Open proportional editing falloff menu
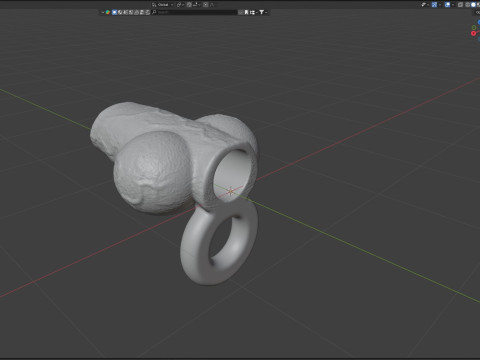 click(x=212, y=5)
